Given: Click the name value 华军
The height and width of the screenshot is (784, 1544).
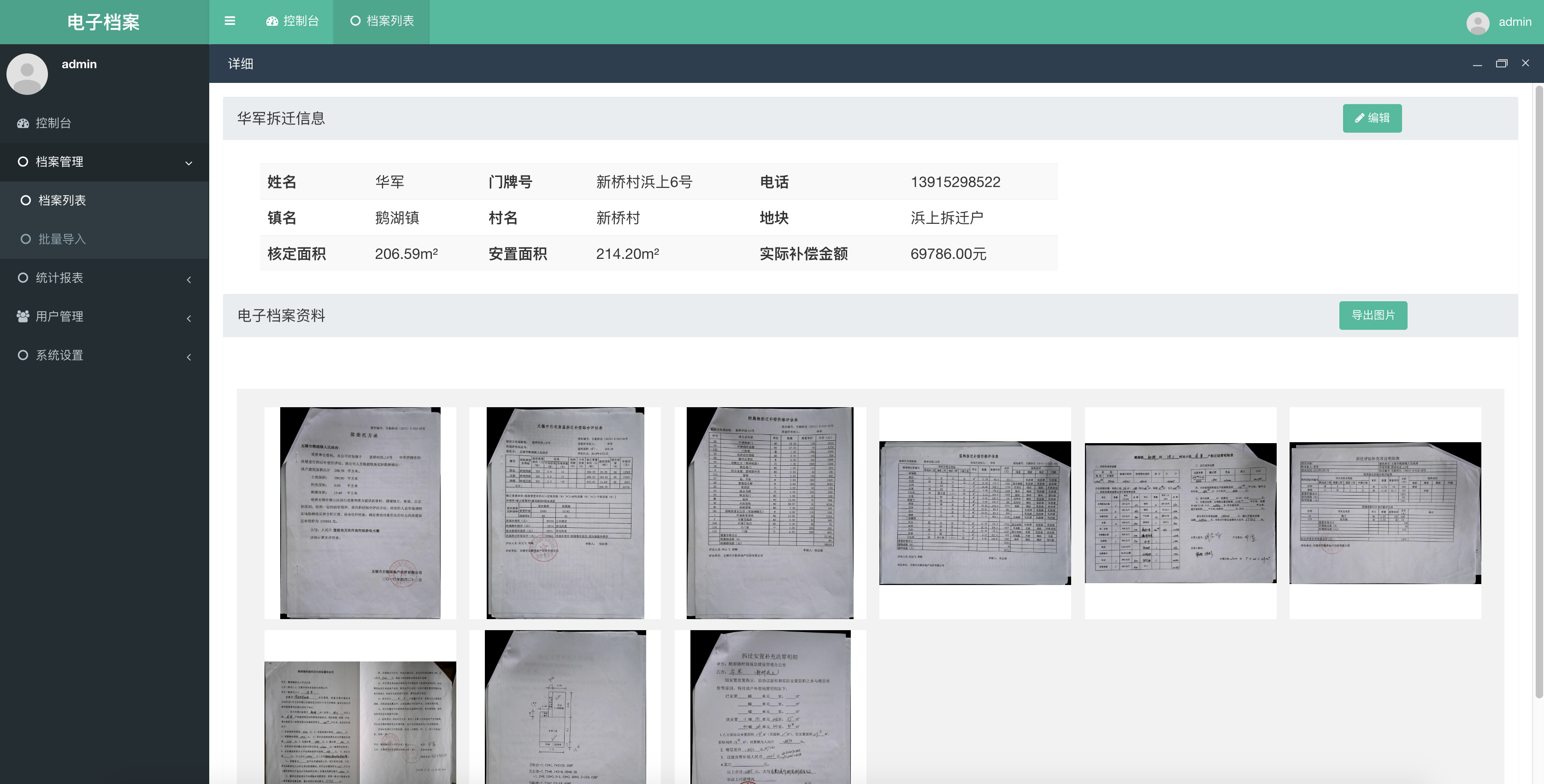Looking at the screenshot, I should coord(389,182).
